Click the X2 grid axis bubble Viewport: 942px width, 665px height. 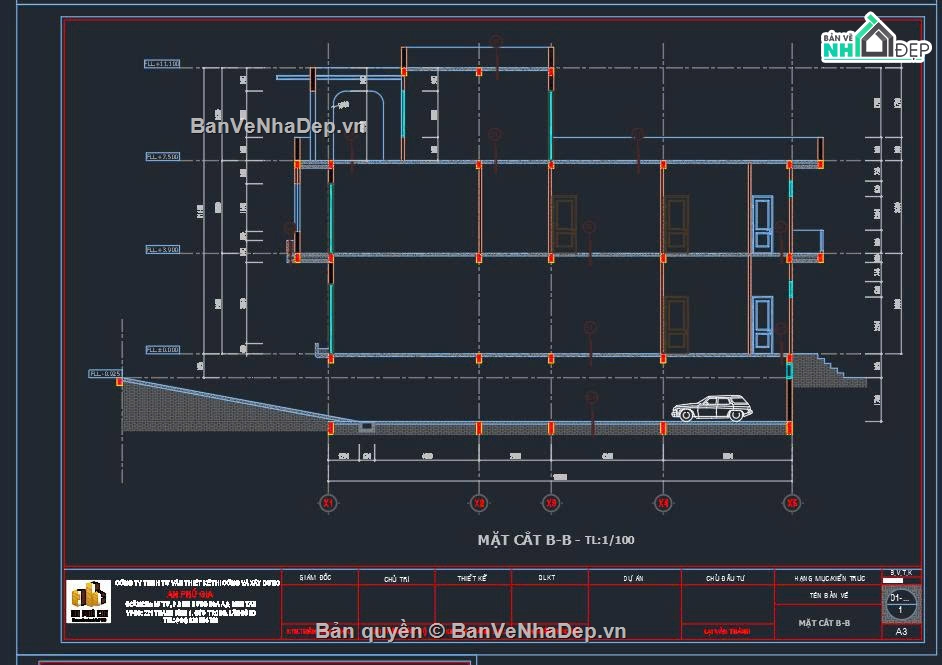(479, 503)
